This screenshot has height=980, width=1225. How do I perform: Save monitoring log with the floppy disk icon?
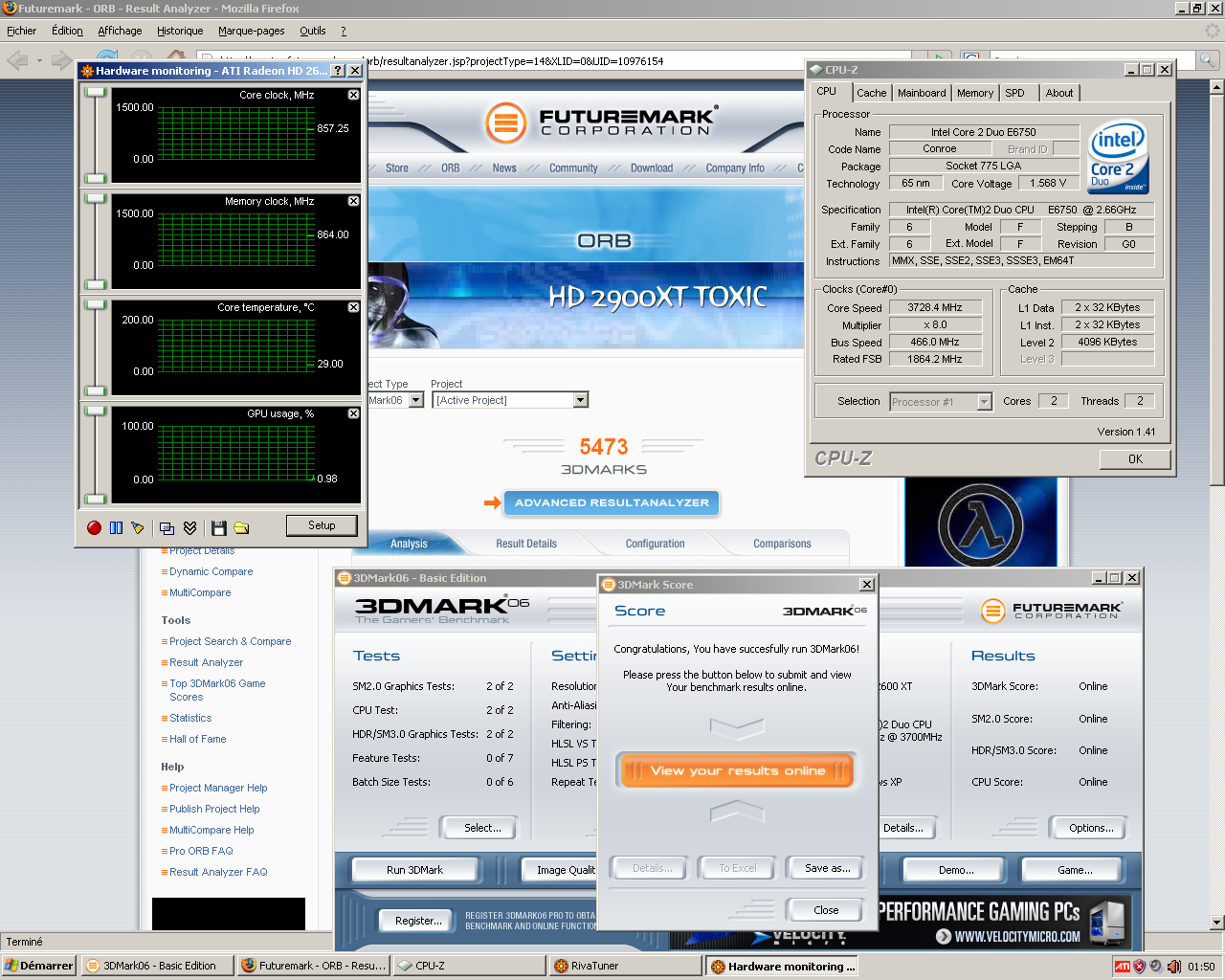[218, 527]
